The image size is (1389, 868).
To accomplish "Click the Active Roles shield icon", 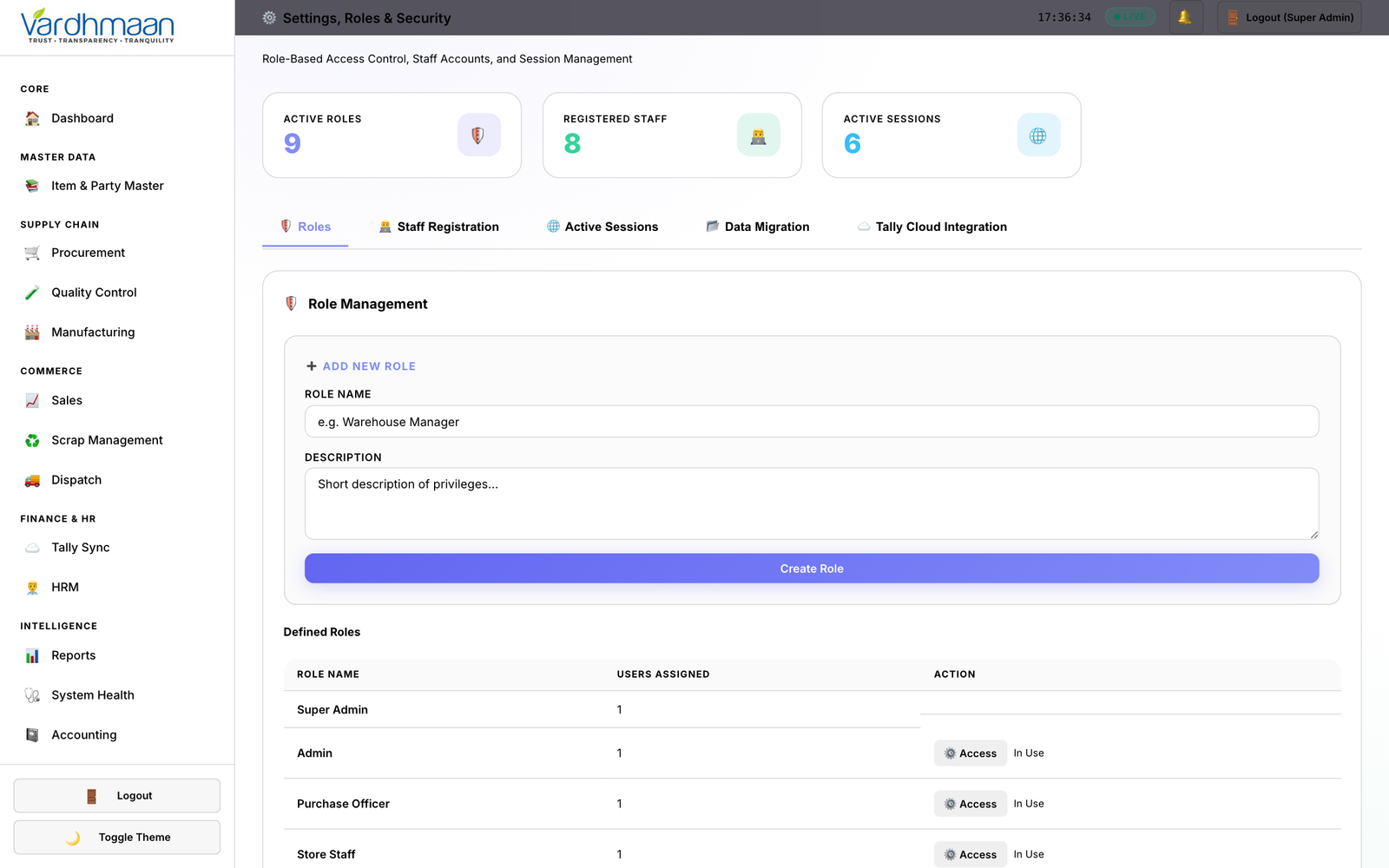I will (x=479, y=135).
